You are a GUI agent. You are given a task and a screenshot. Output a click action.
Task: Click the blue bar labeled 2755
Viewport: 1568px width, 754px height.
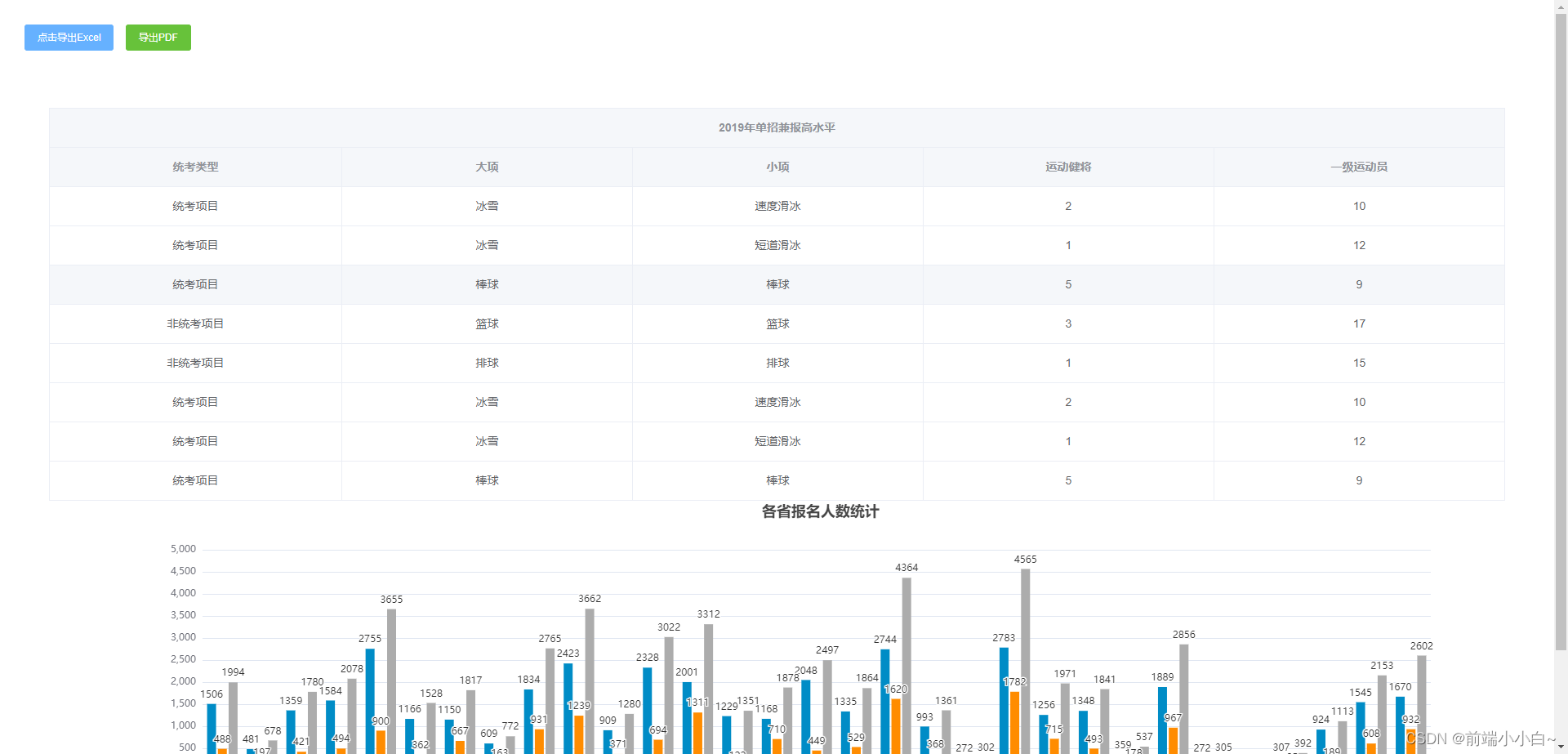pos(370,701)
